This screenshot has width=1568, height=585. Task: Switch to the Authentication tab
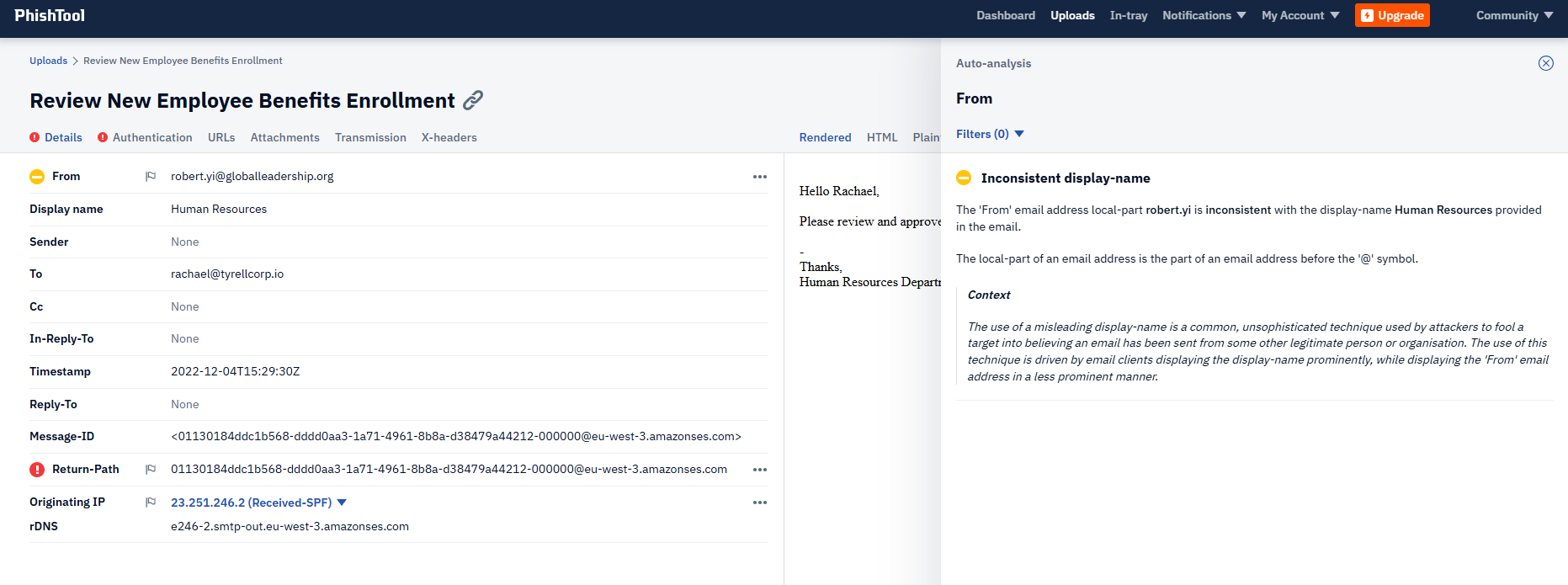tap(151, 137)
